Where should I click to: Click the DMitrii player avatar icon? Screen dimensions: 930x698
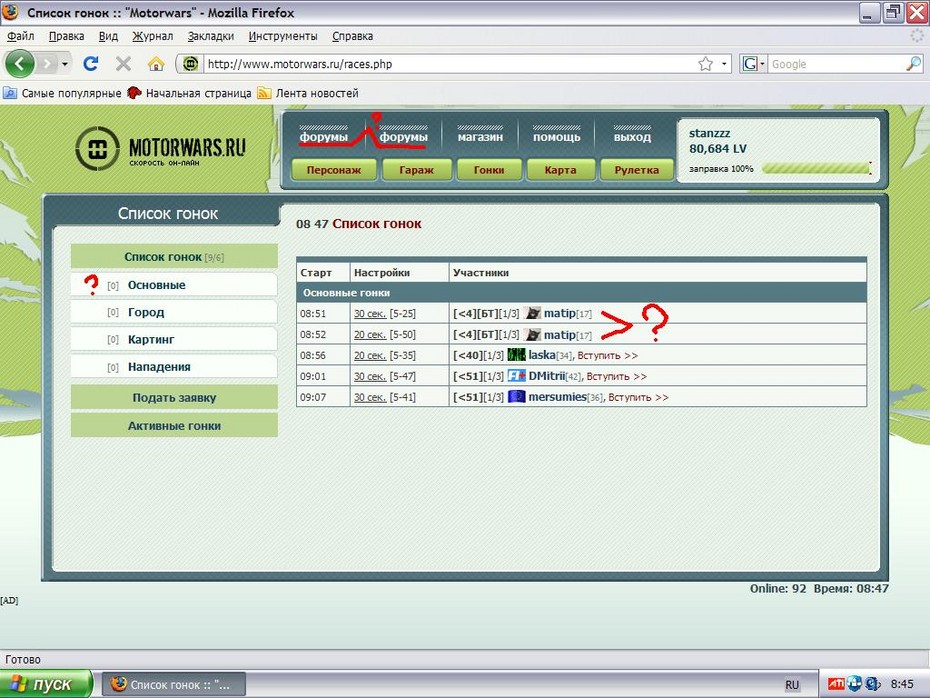516,376
